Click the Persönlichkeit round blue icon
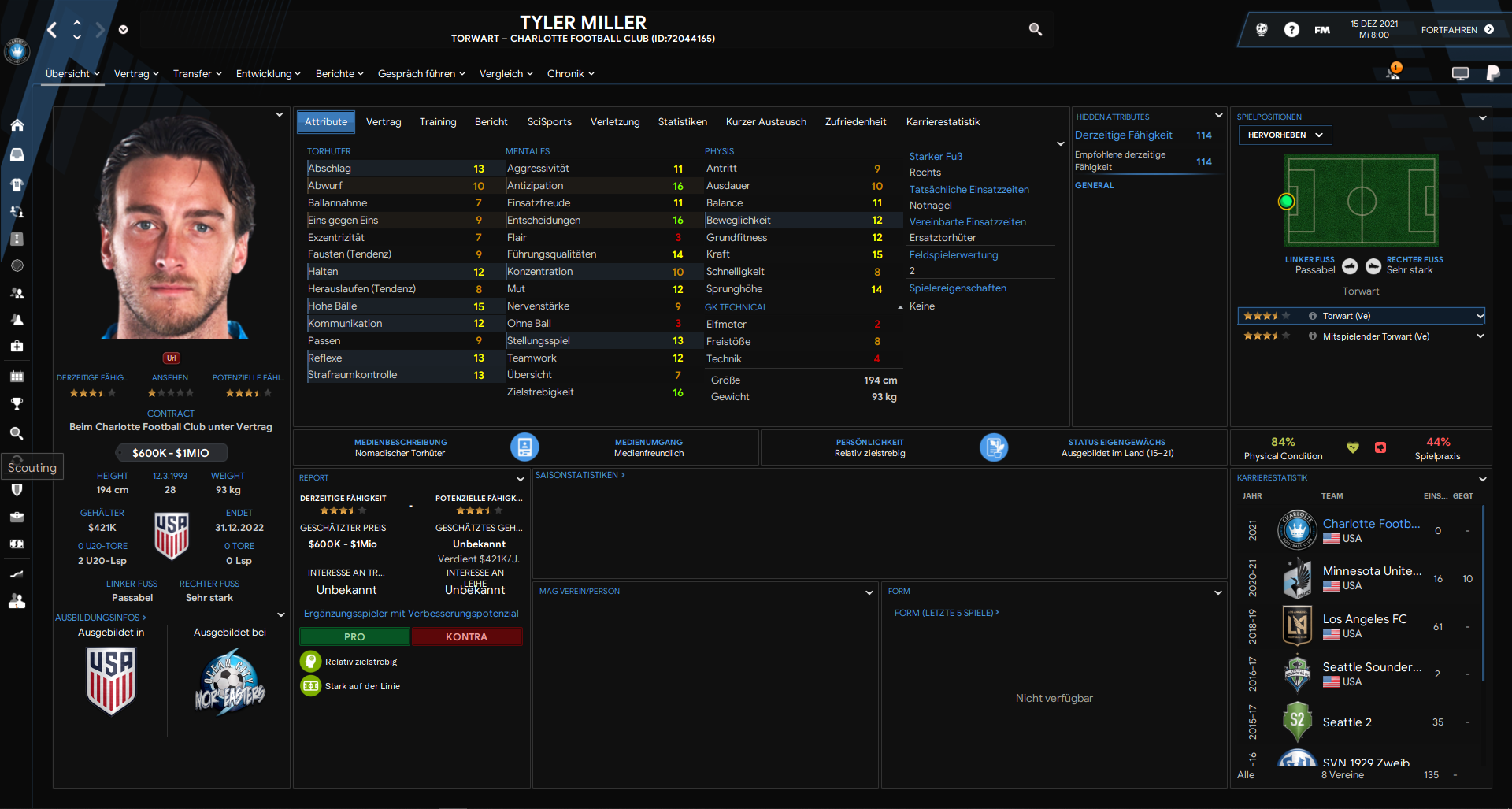 (x=994, y=447)
